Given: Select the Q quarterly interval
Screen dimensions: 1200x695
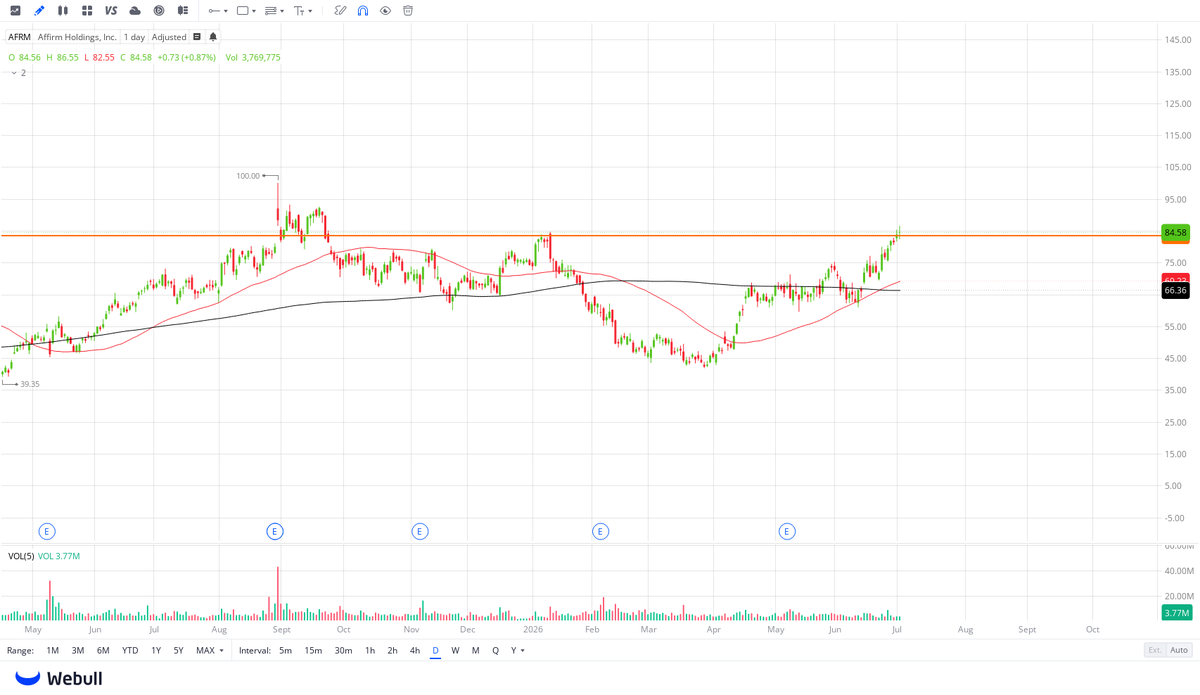Looking at the screenshot, I should pyautogui.click(x=495, y=651).
